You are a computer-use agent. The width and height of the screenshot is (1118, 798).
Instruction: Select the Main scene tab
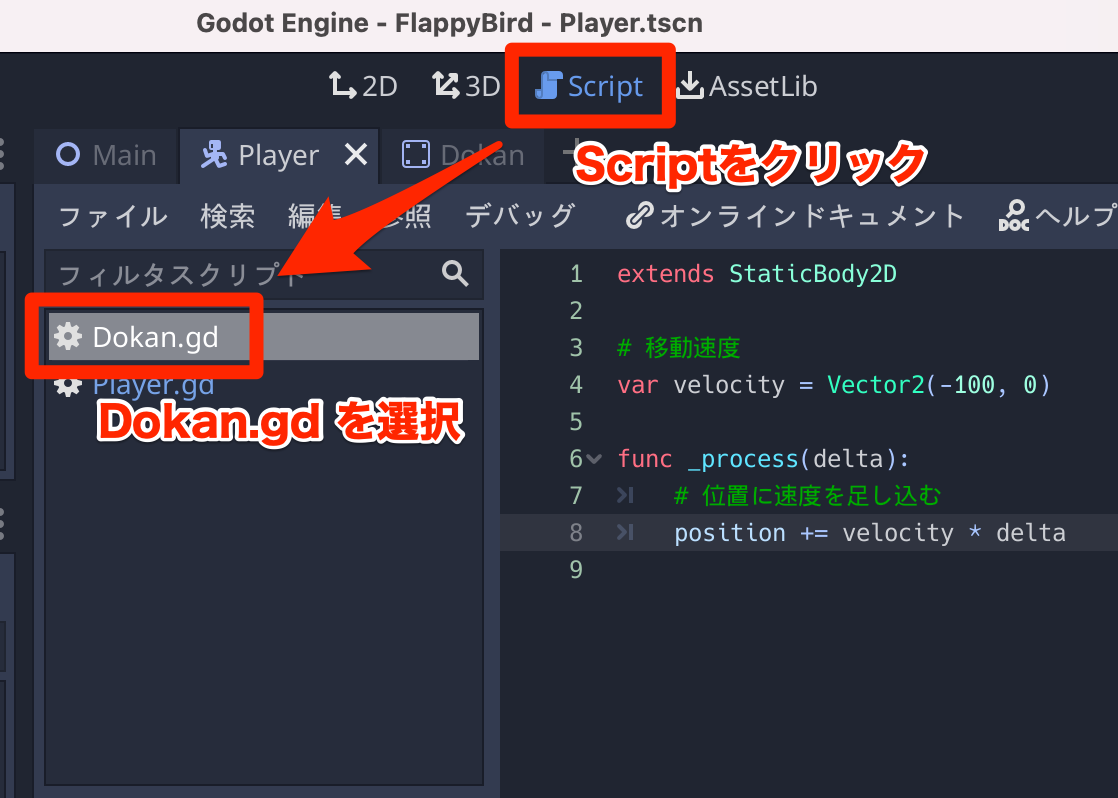click(x=106, y=155)
